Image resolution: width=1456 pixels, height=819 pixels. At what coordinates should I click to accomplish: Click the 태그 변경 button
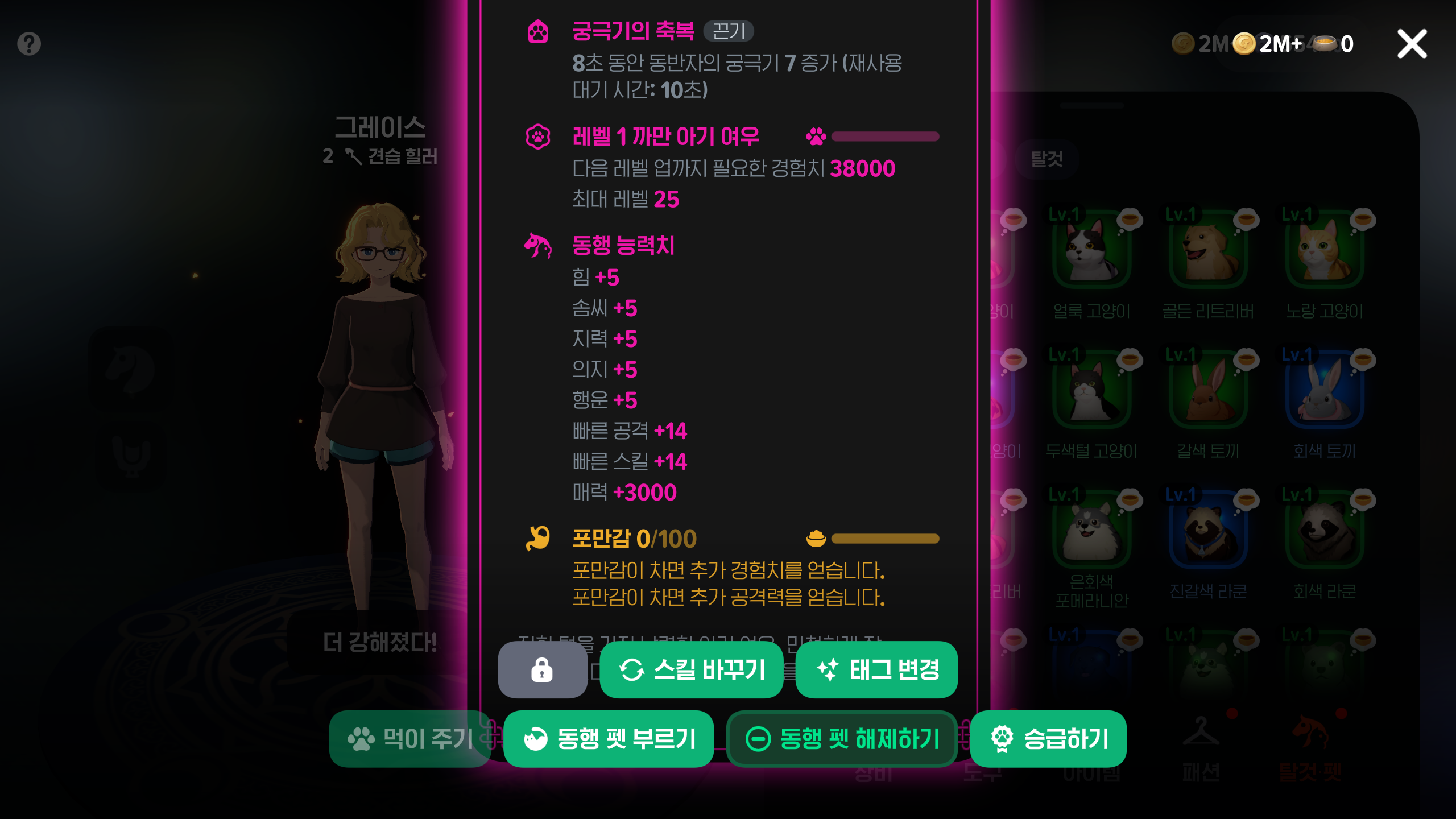[876, 669]
